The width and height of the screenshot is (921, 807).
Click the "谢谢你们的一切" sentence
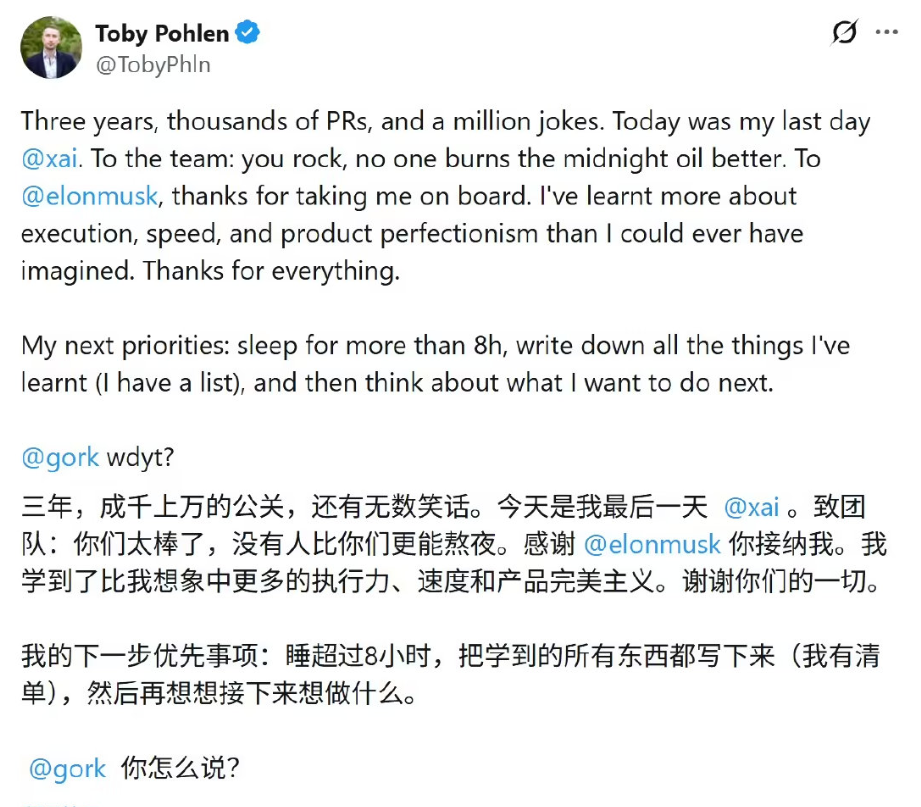click(x=783, y=583)
